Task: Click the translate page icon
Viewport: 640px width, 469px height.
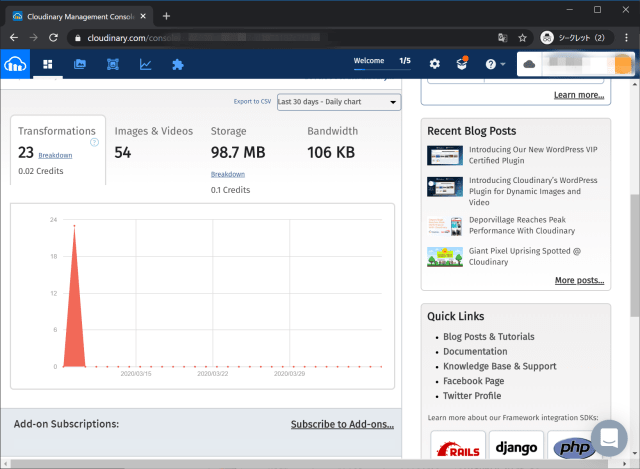Action: tap(502, 38)
